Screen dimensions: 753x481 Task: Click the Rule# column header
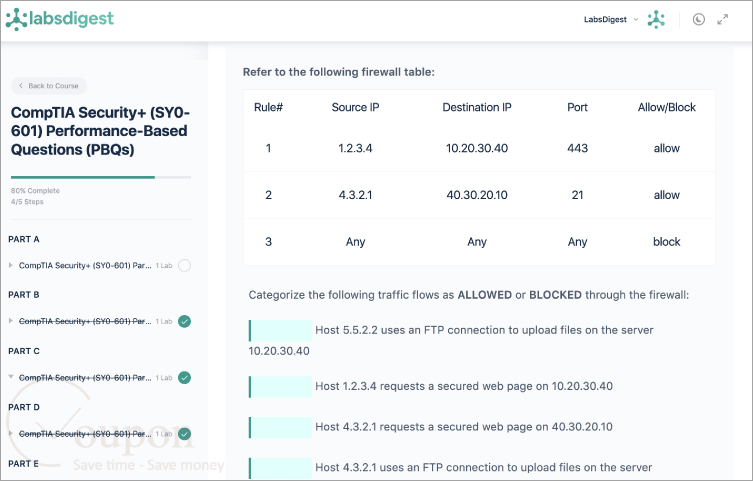268,108
